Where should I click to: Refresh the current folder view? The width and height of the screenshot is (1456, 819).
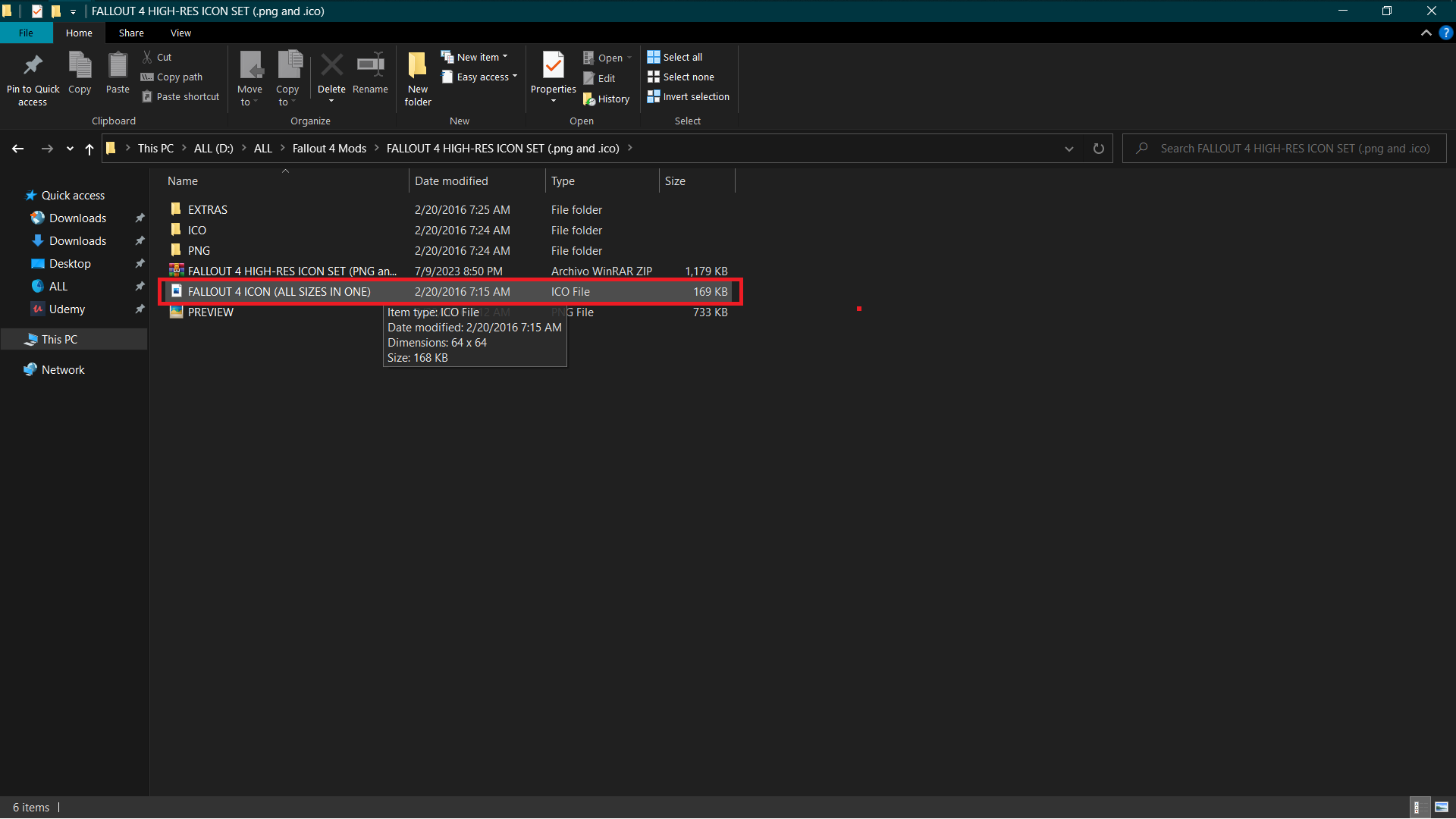(x=1098, y=149)
